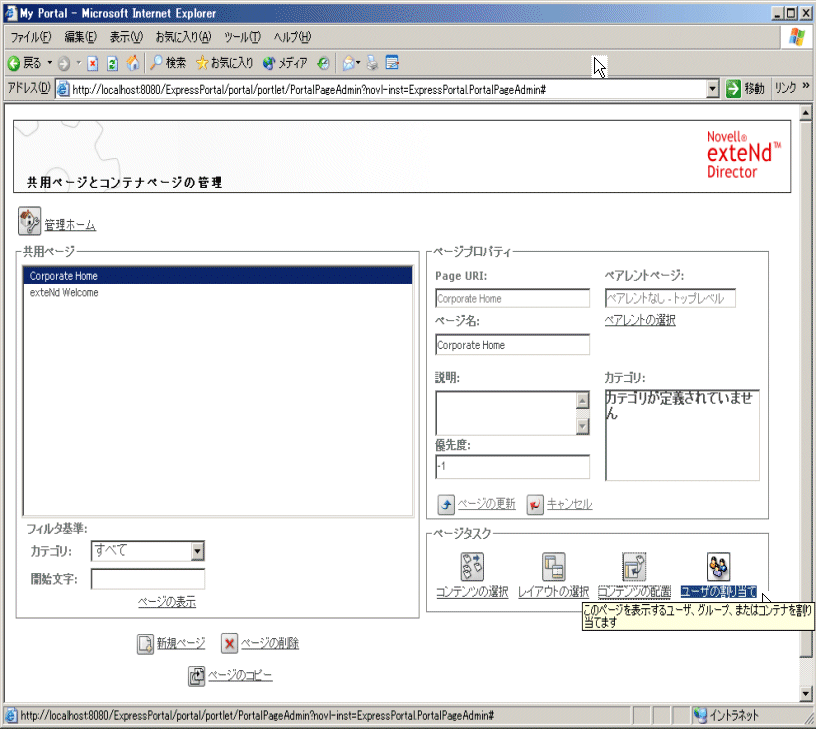This screenshot has height=729, width=816.
Task: Click the Windows flag logo icon
Action: 797,37
